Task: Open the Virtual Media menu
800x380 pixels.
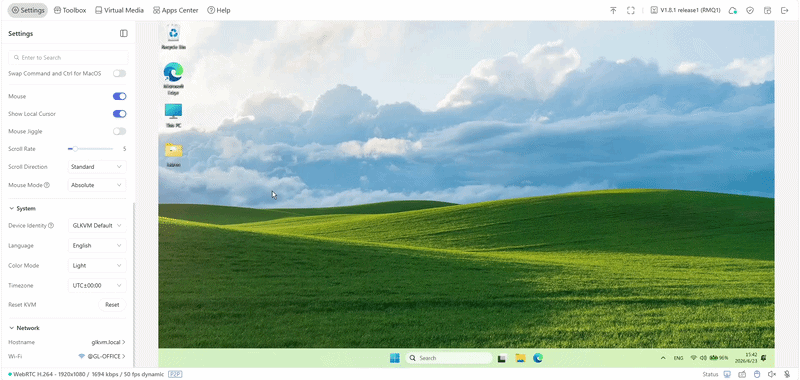Action: coord(119,10)
